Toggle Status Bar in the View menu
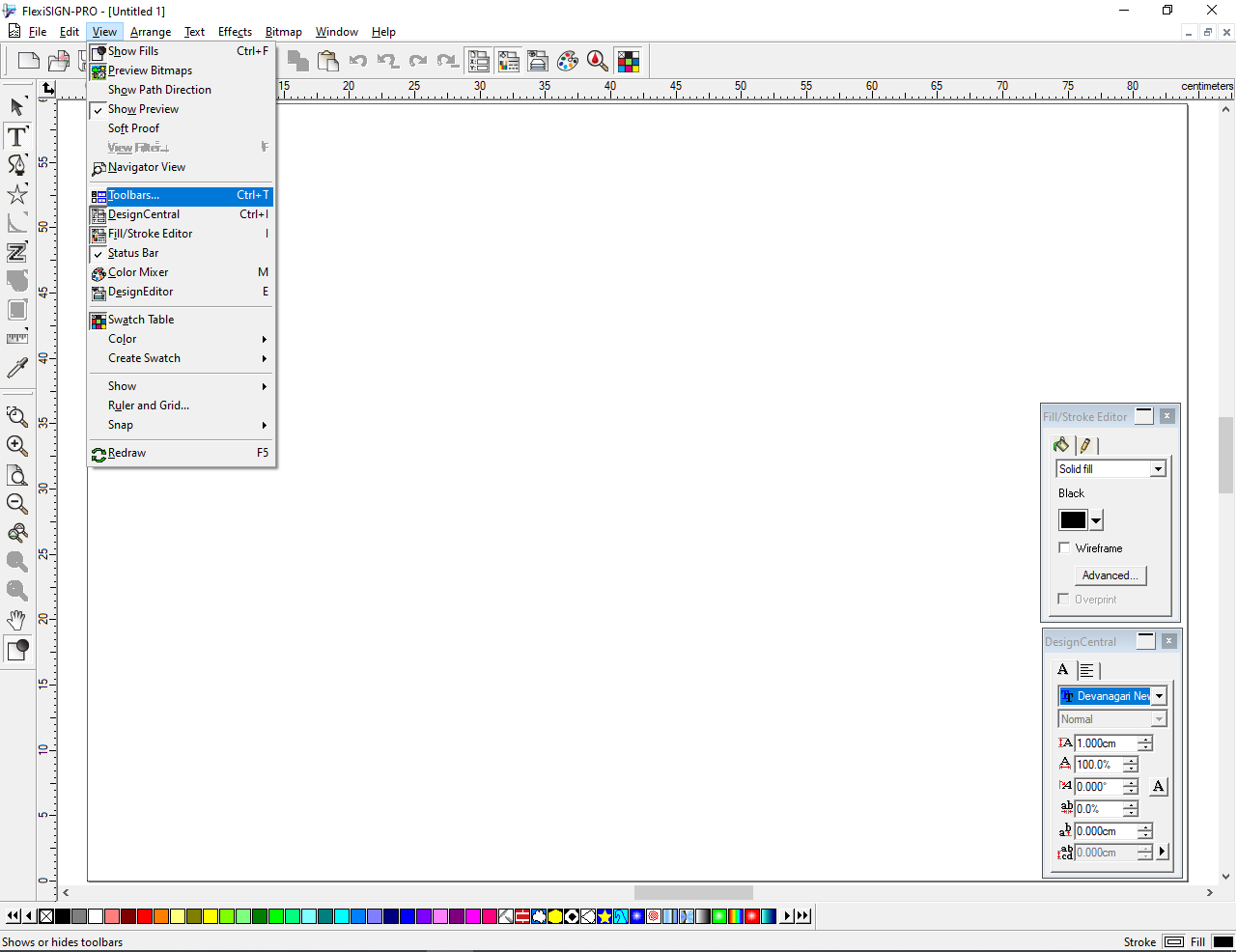This screenshot has height=952, width=1237. (x=131, y=252)
